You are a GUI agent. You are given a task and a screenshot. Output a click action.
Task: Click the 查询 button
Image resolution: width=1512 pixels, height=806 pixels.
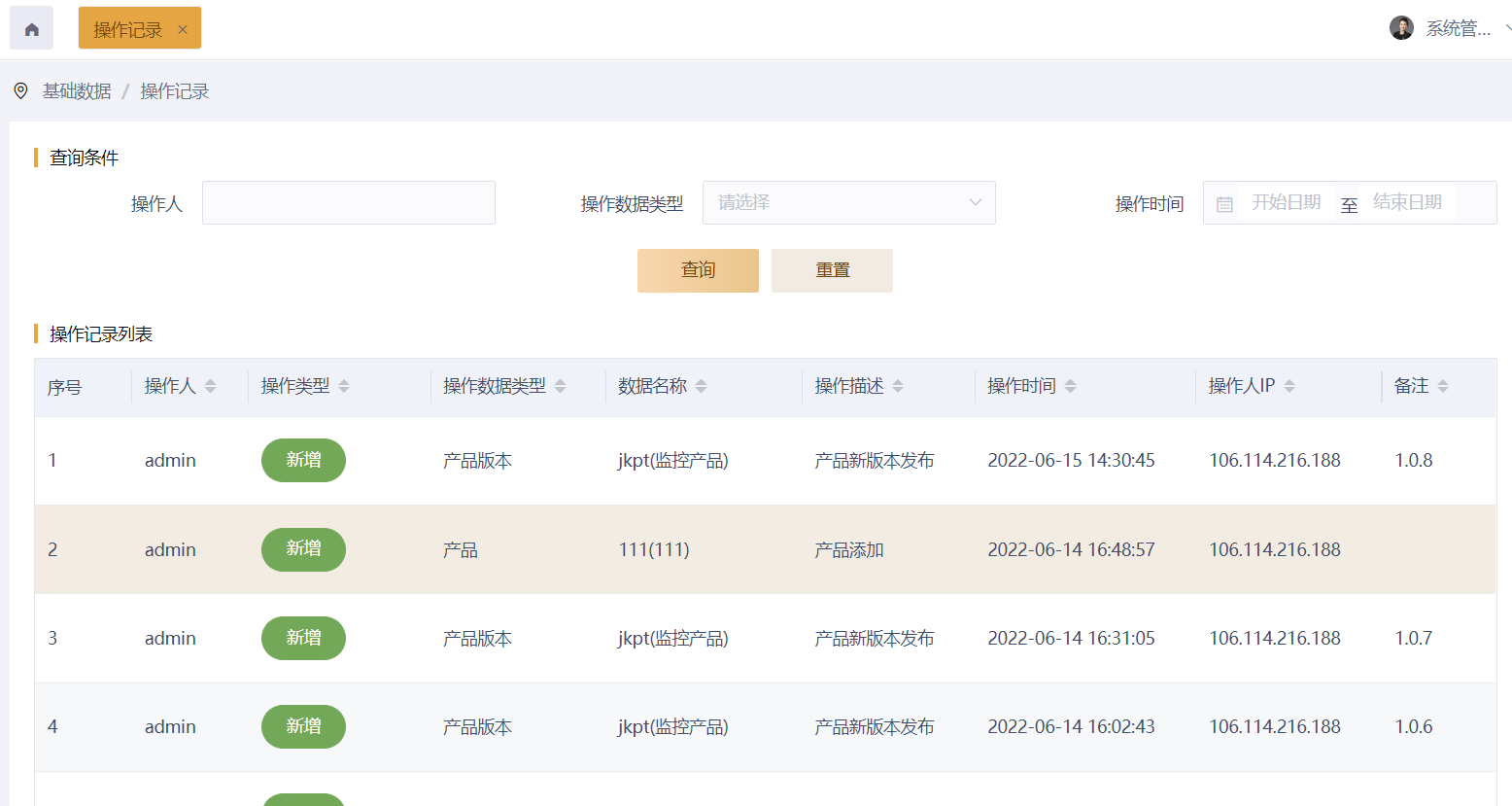[698, 270]
